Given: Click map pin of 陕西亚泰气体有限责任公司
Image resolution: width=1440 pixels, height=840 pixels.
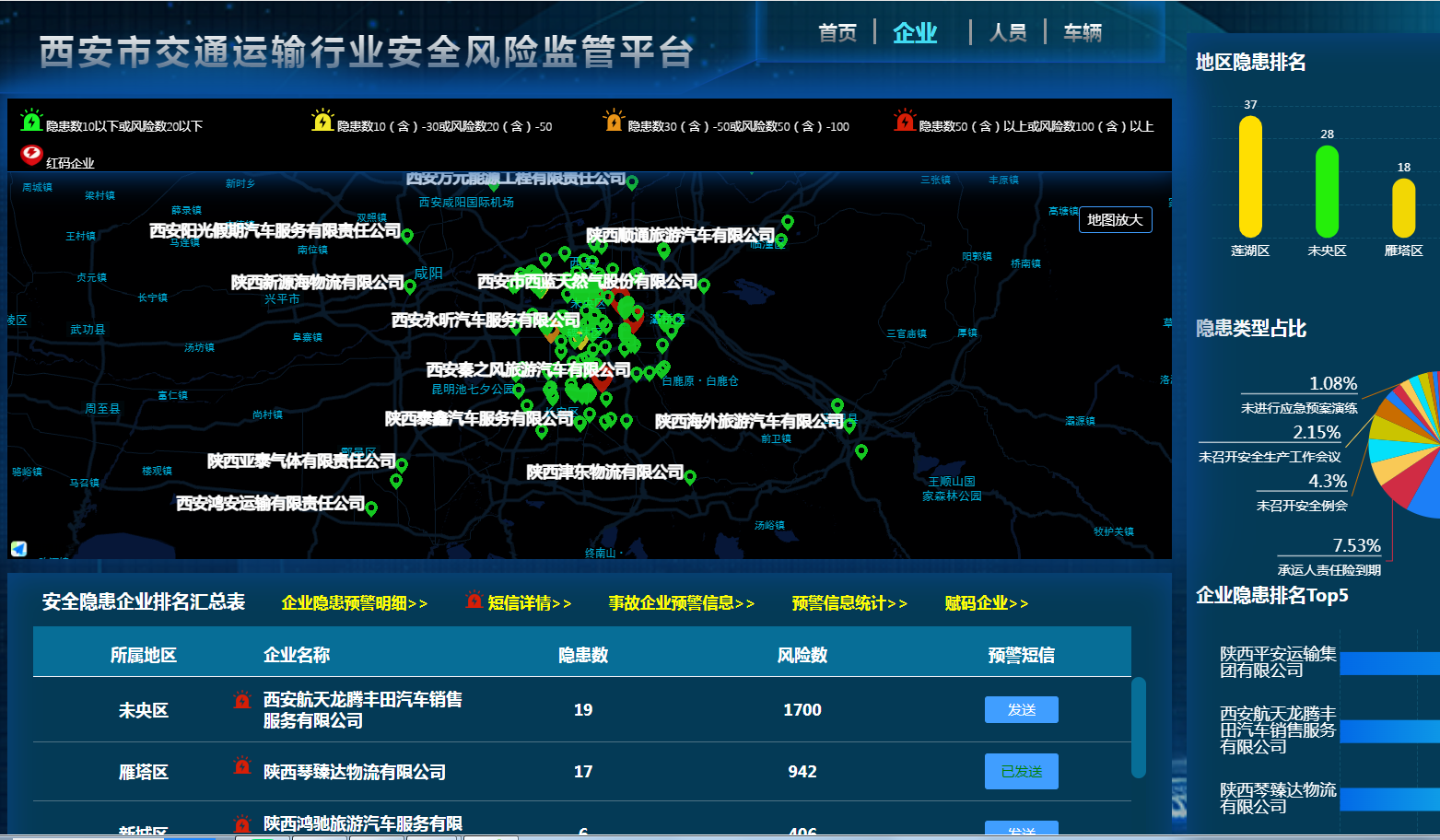Looking at the screenshot, I should [402, 465].
